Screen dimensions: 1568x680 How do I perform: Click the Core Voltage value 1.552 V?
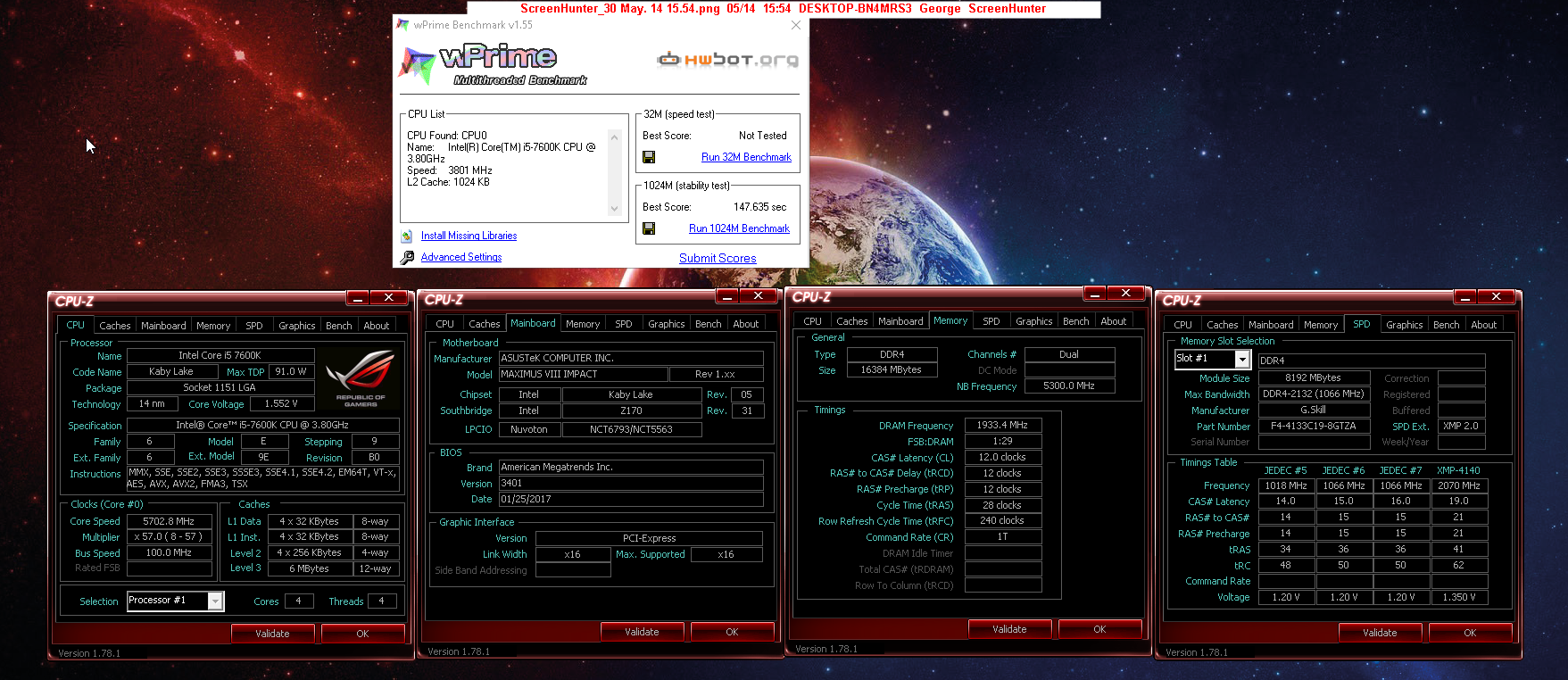point(281,404)
